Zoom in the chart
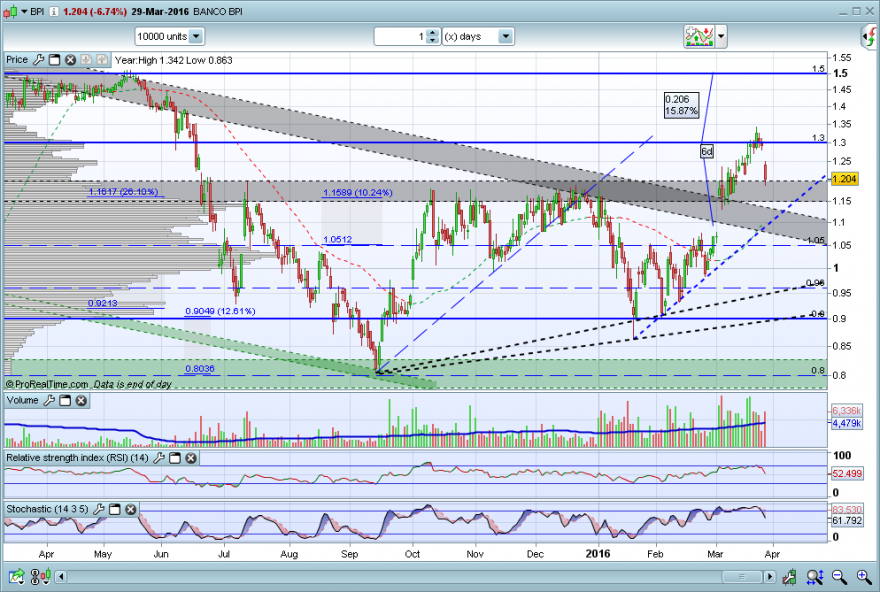This screenshot has width=880, height=592. pos(864,576)
